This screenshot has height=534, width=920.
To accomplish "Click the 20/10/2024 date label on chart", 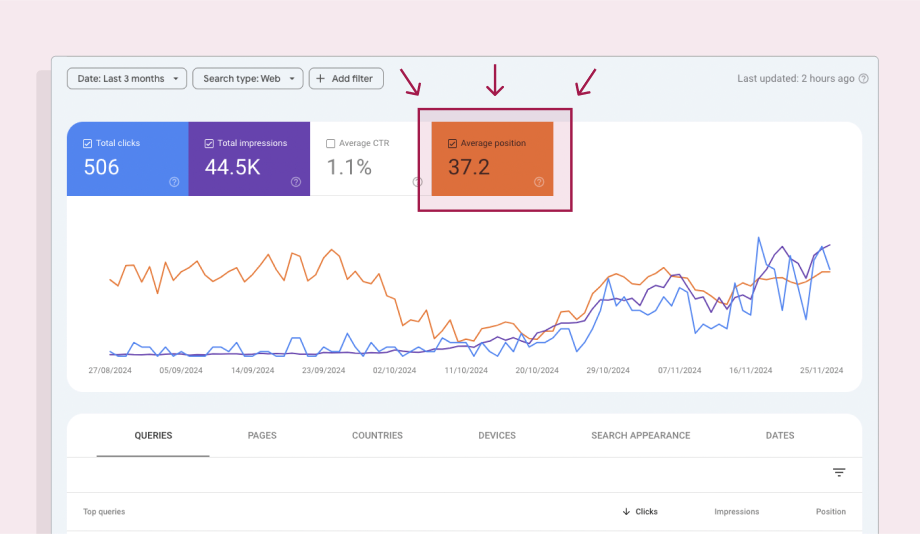I will [537, 370].
